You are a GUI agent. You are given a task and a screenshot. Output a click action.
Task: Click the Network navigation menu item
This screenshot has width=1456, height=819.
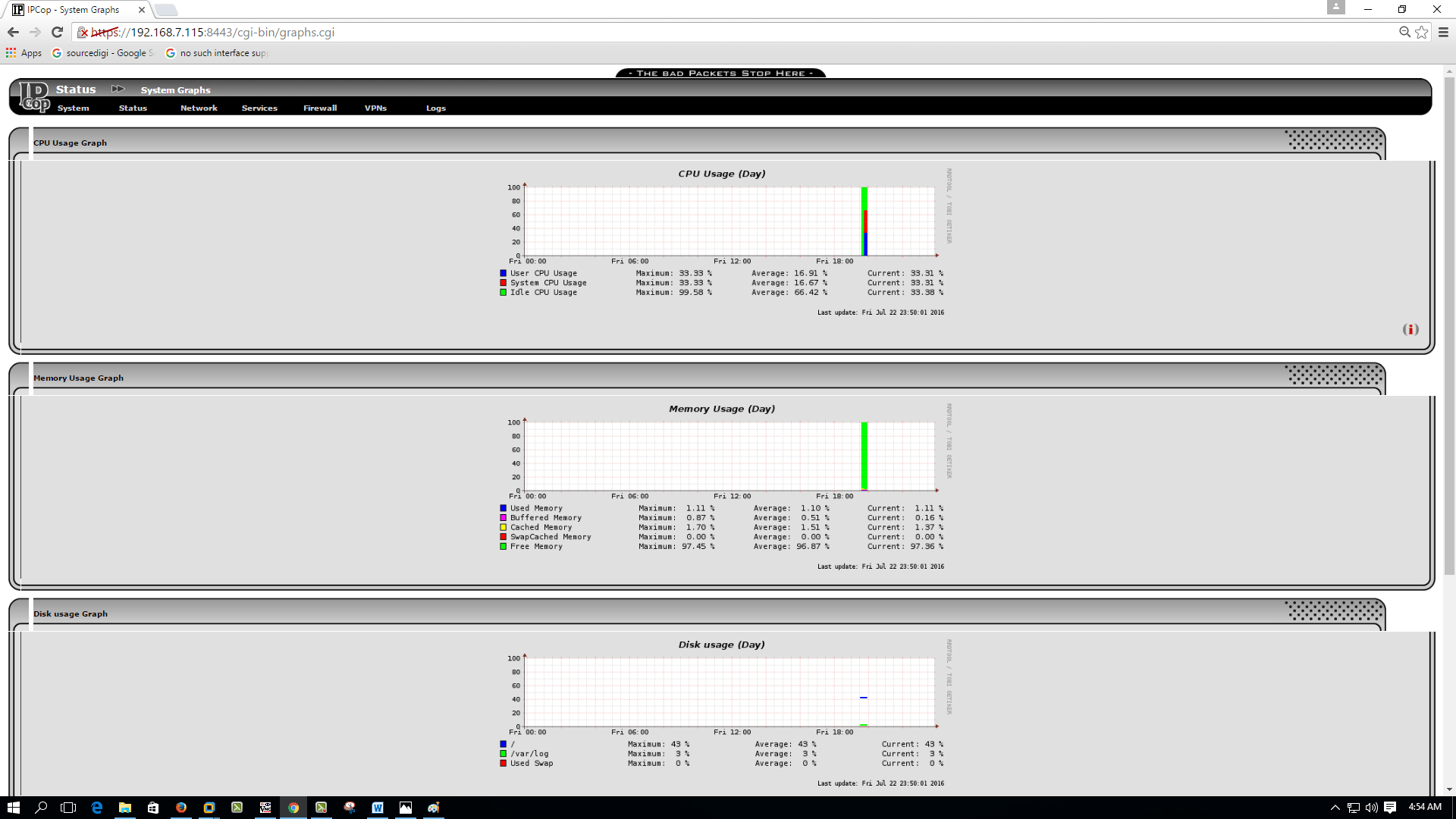point(199,107)
